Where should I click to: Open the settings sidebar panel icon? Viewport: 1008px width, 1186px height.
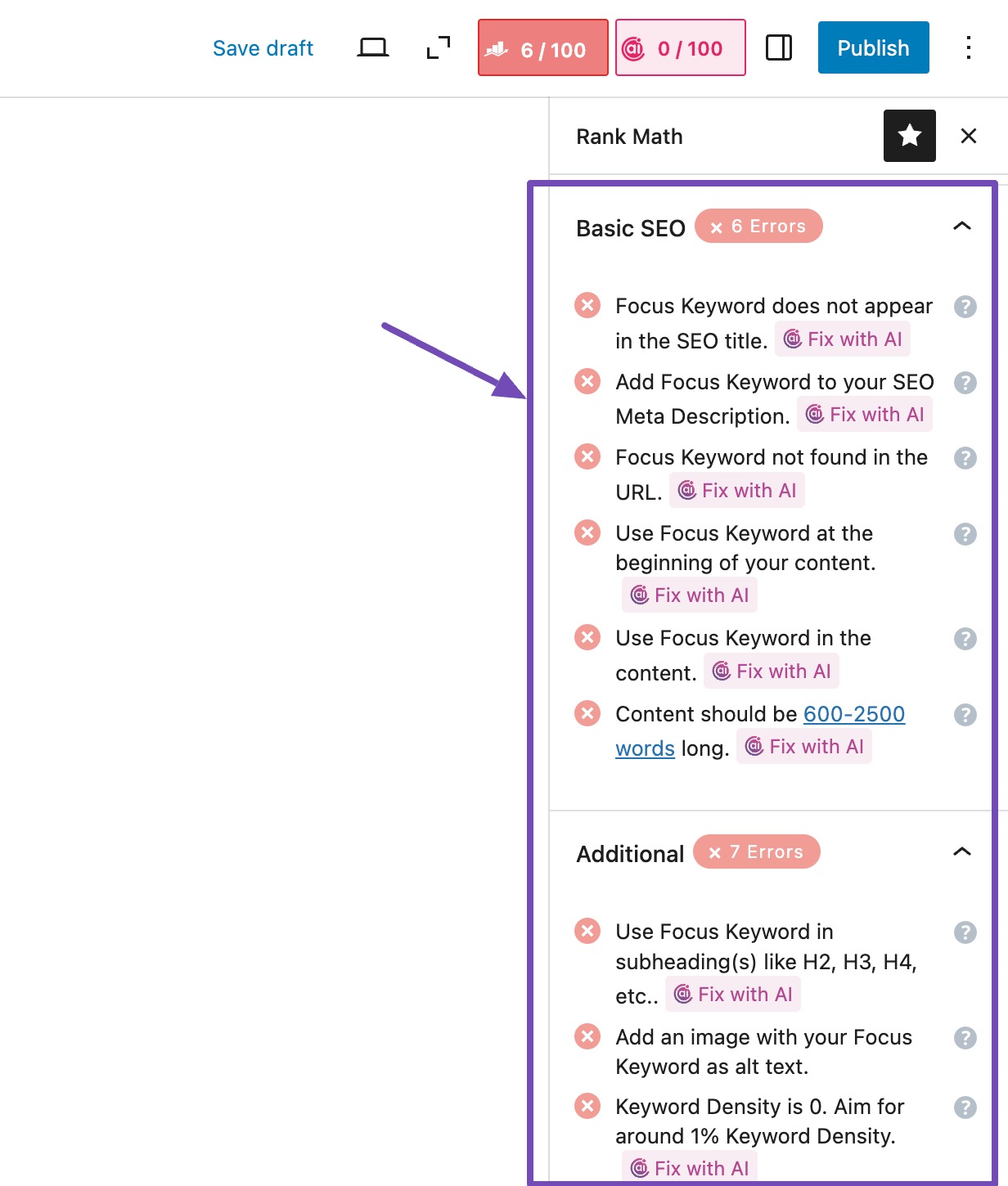pos(779,48)
